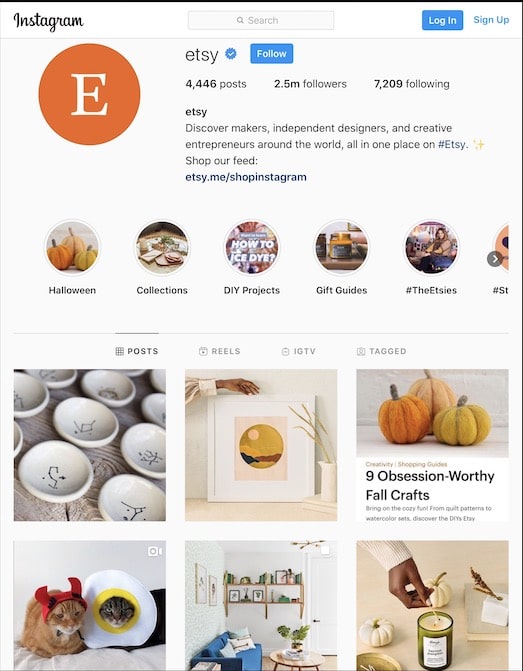Open the Collections story highlight
Viewport: 523px width, 671px height.
tap(162, 247)
